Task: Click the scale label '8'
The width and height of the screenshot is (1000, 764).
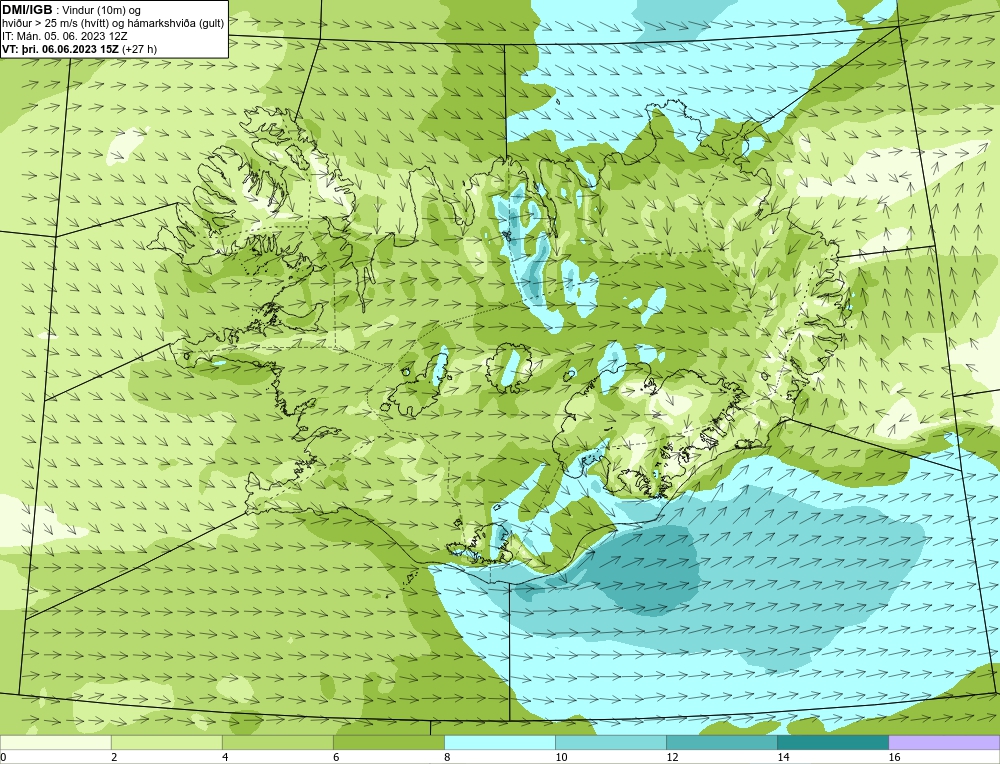Action: pos(447,757)
